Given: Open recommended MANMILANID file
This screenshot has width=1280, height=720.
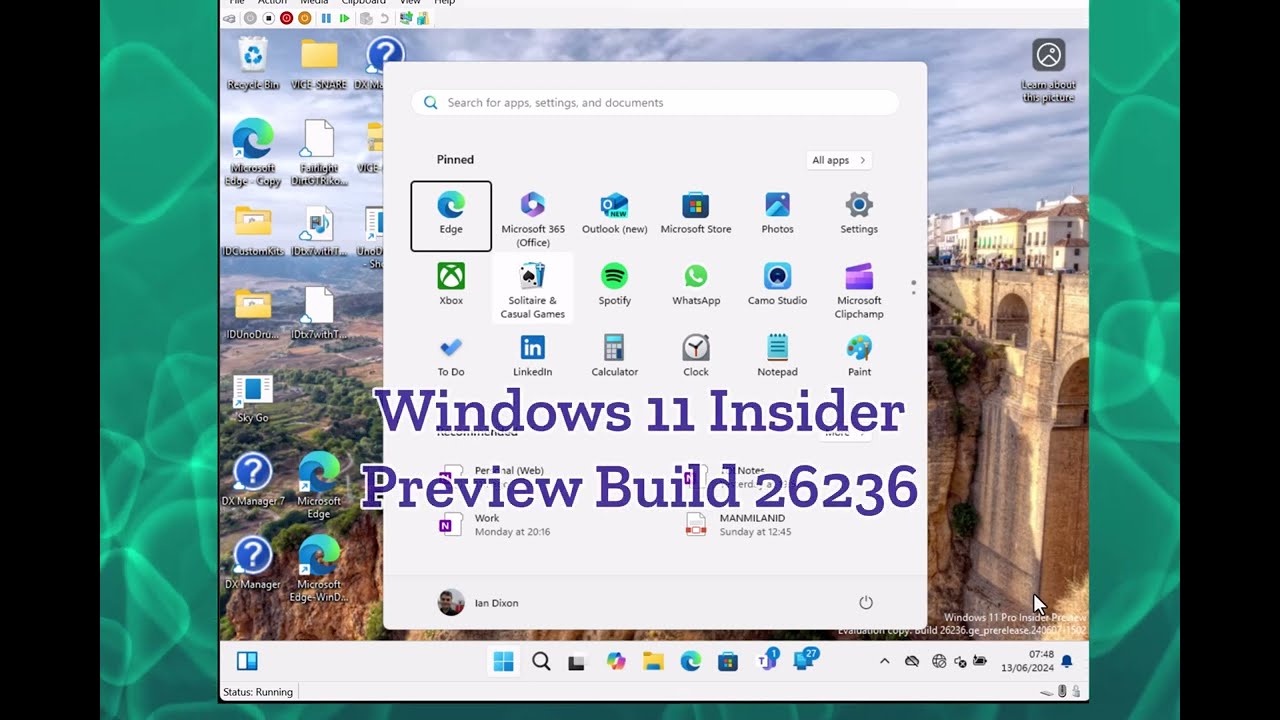Looking at the screenshot, I should pyautogui.click(x=739, y=525).
